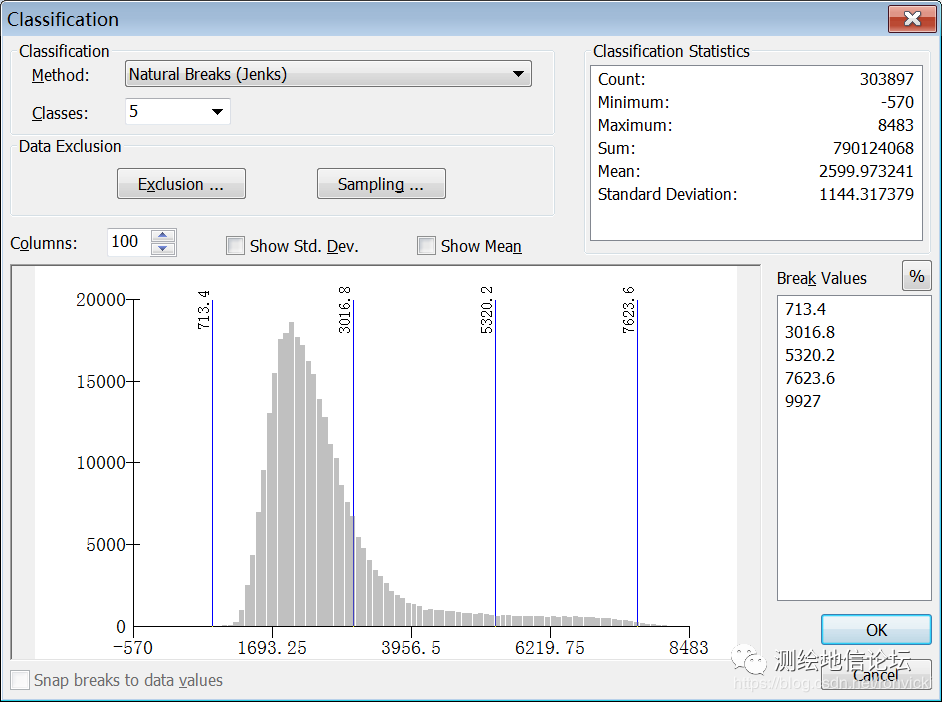The width and height of the screenshot is (942, 702).
Task: Toggle the Show Mean checkbox
Action: point(427,246)
